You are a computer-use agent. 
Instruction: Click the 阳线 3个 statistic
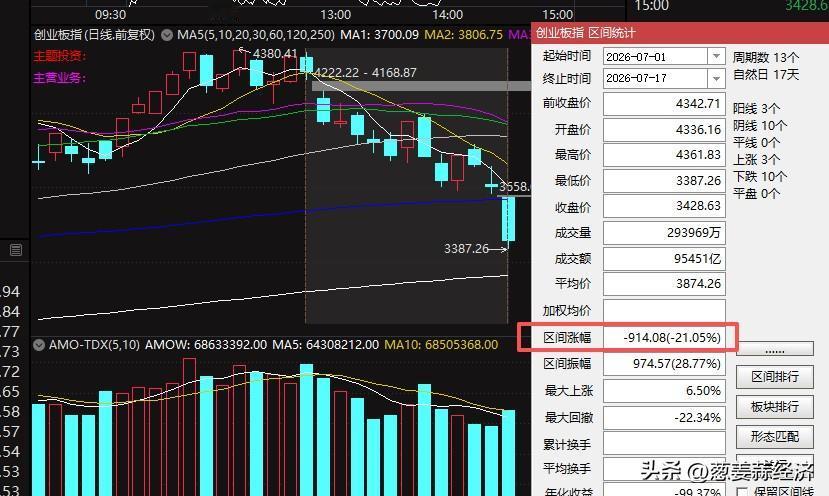pos(756,108)
